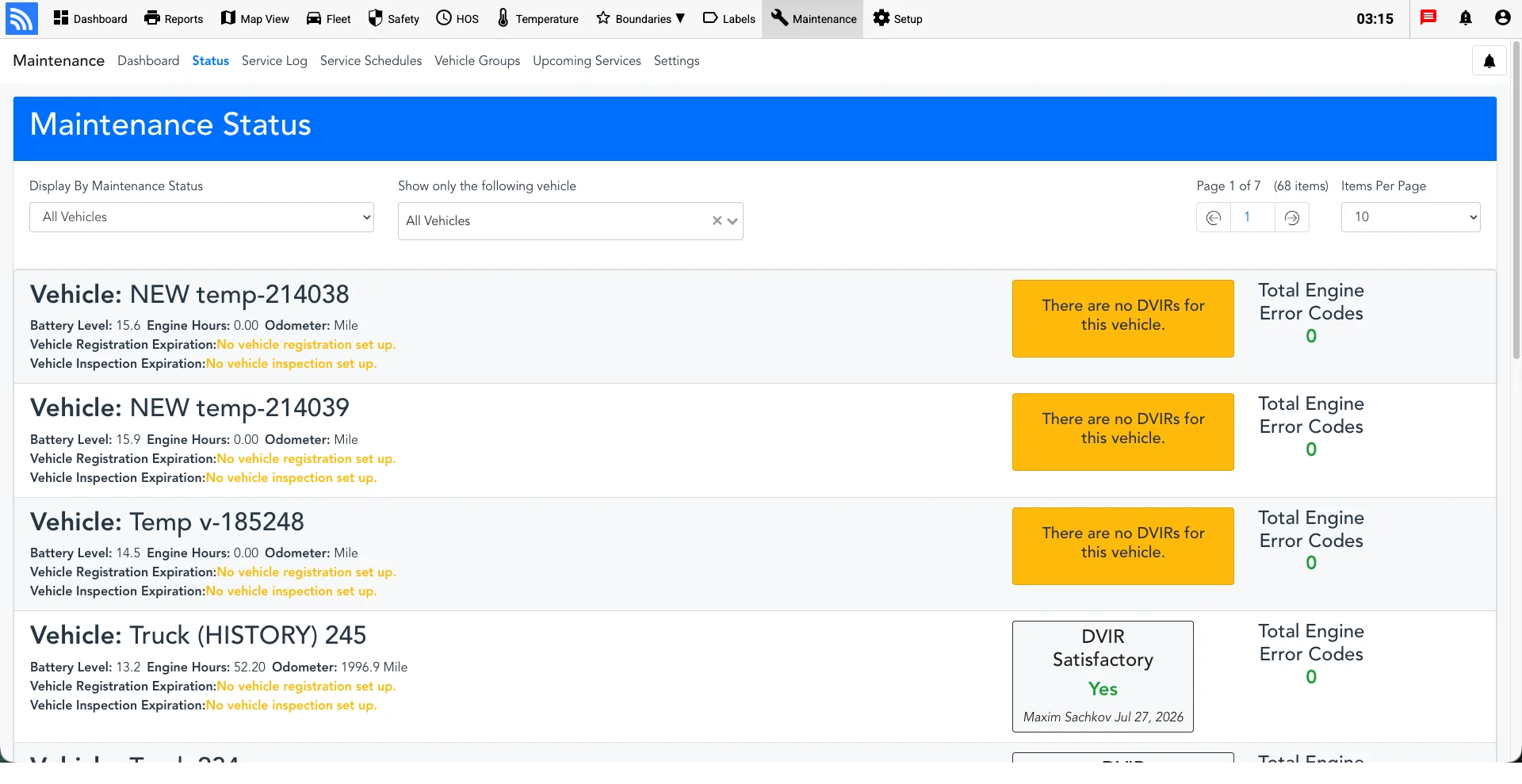
Task: Click page number 1 field
Action: pos(1252,217)
